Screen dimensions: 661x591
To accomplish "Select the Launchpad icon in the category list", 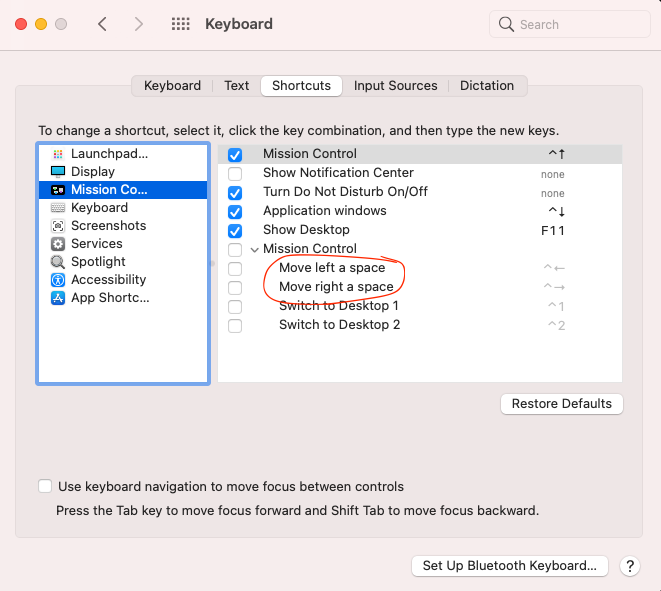I will click(58, 154).
